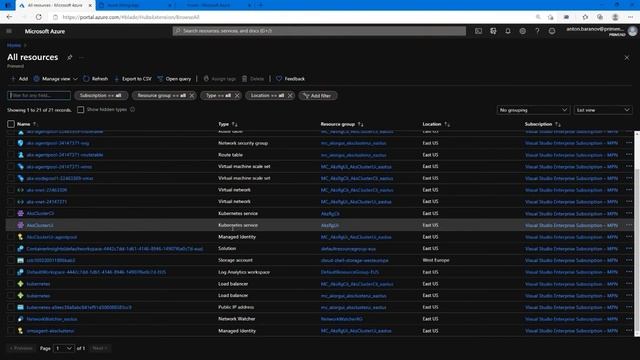Check the Storage account row checkbox
640x360 pixels.
(11, 260)
